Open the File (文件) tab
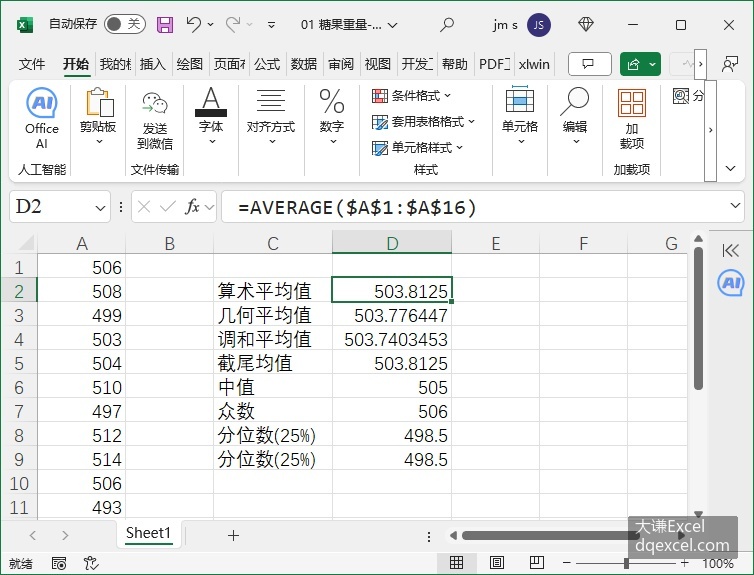Image resolution: width=754 pixels, height=575 pixels. pos(32,64)
